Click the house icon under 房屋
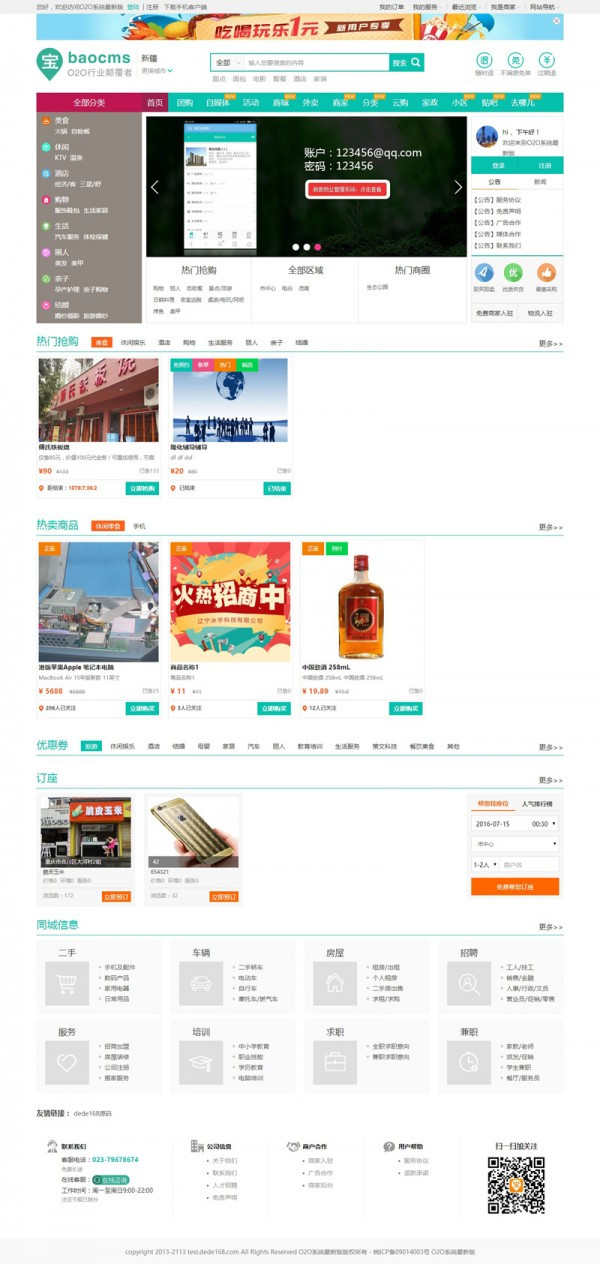600x1264 pixels. tap(335, 983)
